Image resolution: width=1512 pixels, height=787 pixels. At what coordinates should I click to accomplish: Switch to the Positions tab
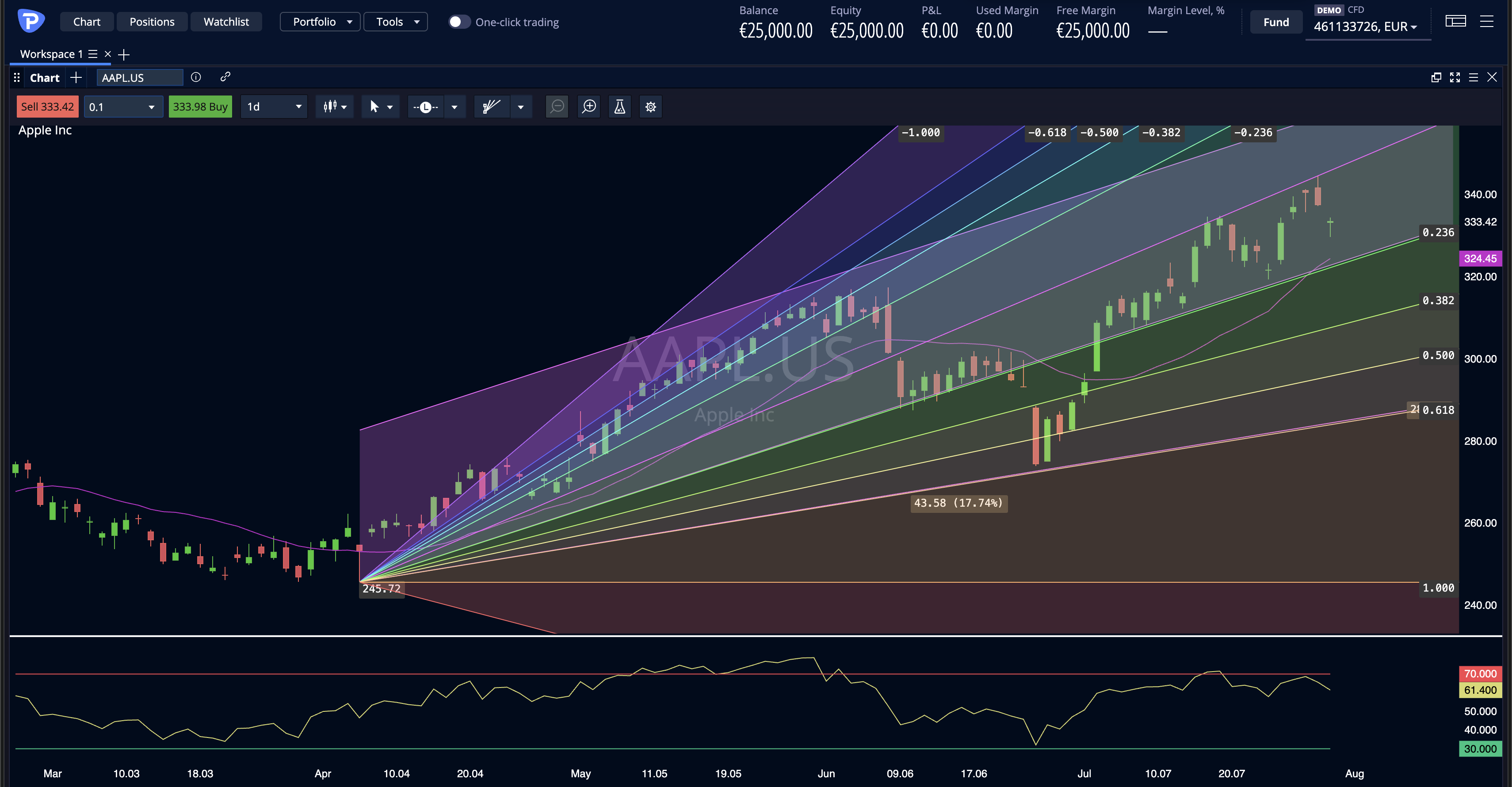pyautogui.click(x=152, y=22)
